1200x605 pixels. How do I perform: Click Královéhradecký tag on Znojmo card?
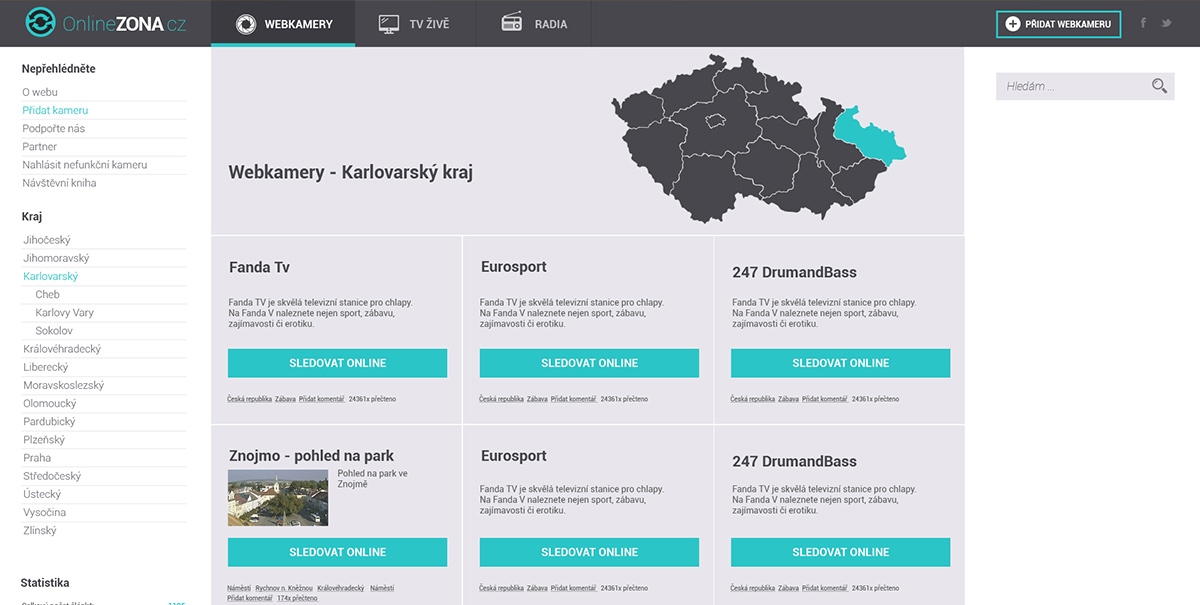tap(341, 588)
